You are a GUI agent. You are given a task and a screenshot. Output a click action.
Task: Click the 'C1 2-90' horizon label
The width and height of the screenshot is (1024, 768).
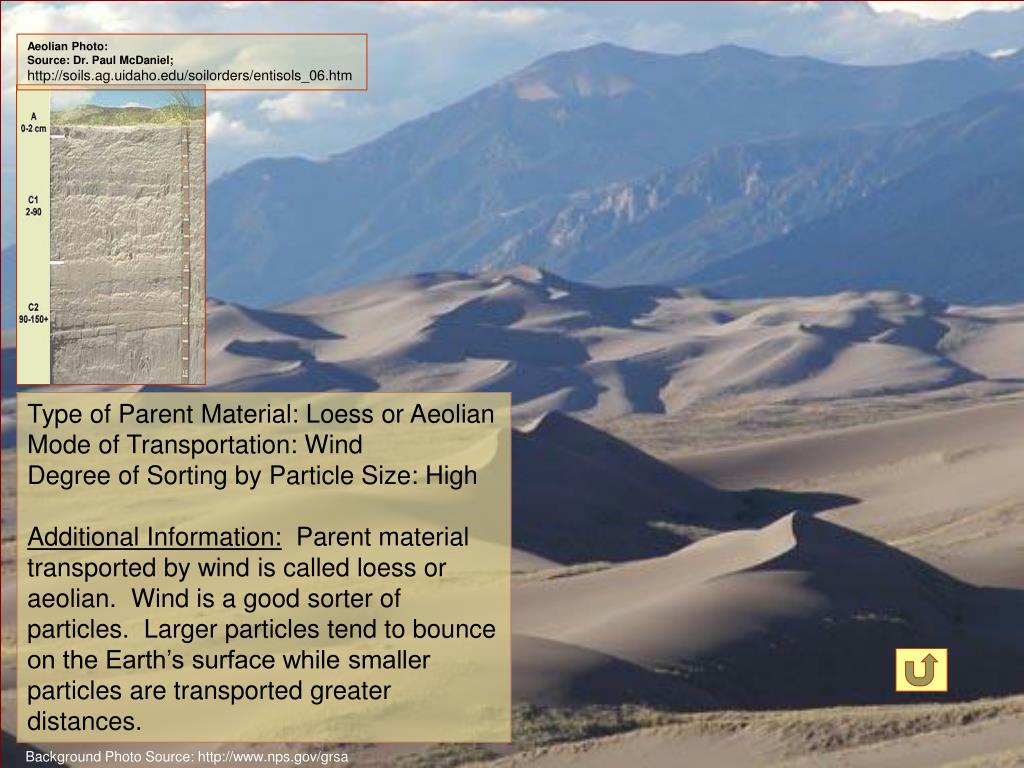[33, 206]
